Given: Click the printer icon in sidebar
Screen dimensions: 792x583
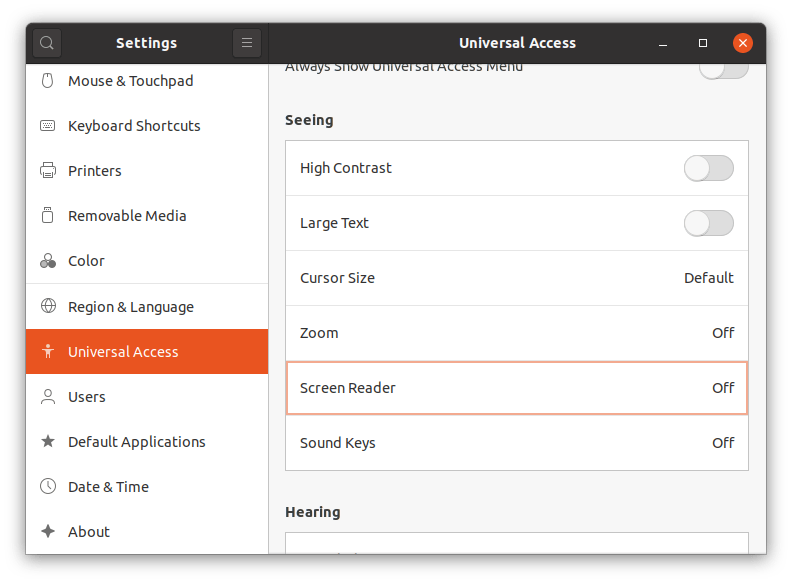Looking at the screenshot, I should (48, 170).
